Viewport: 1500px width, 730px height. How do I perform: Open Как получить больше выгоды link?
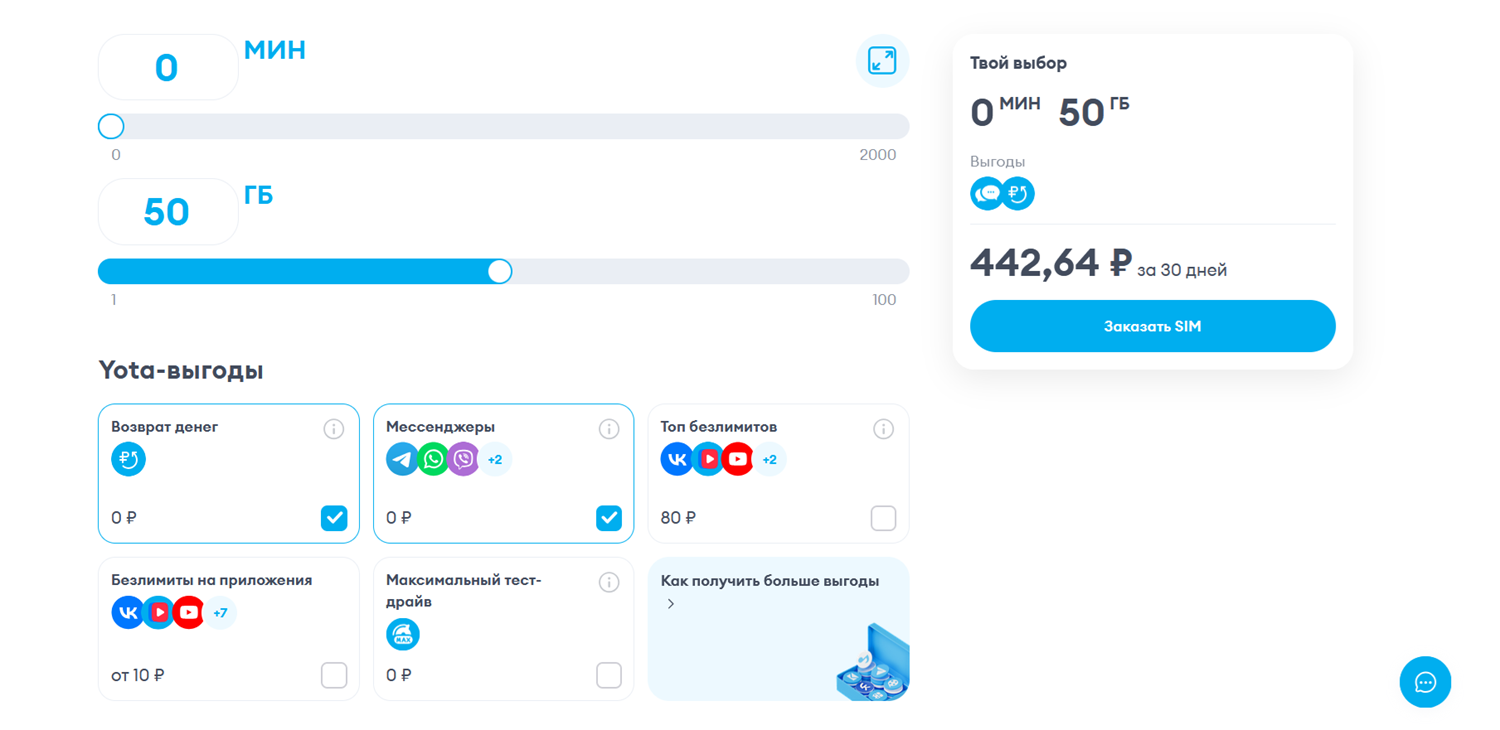click(769, 582)
